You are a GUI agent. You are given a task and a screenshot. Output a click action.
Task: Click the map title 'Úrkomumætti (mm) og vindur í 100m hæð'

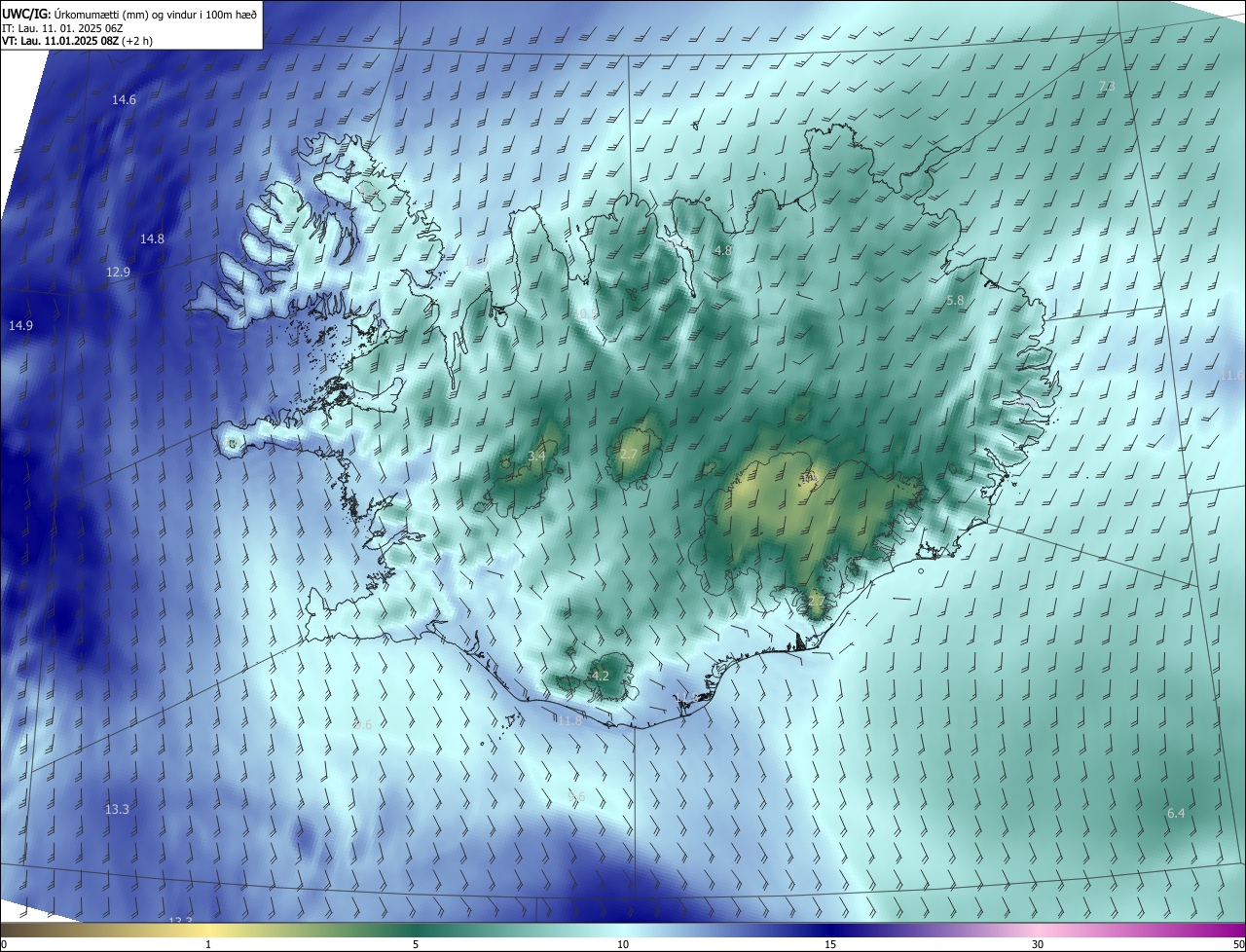[157, 14]
